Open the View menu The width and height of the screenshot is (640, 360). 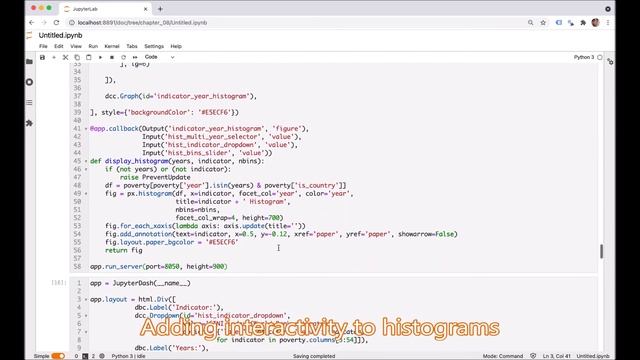(76, 47)
